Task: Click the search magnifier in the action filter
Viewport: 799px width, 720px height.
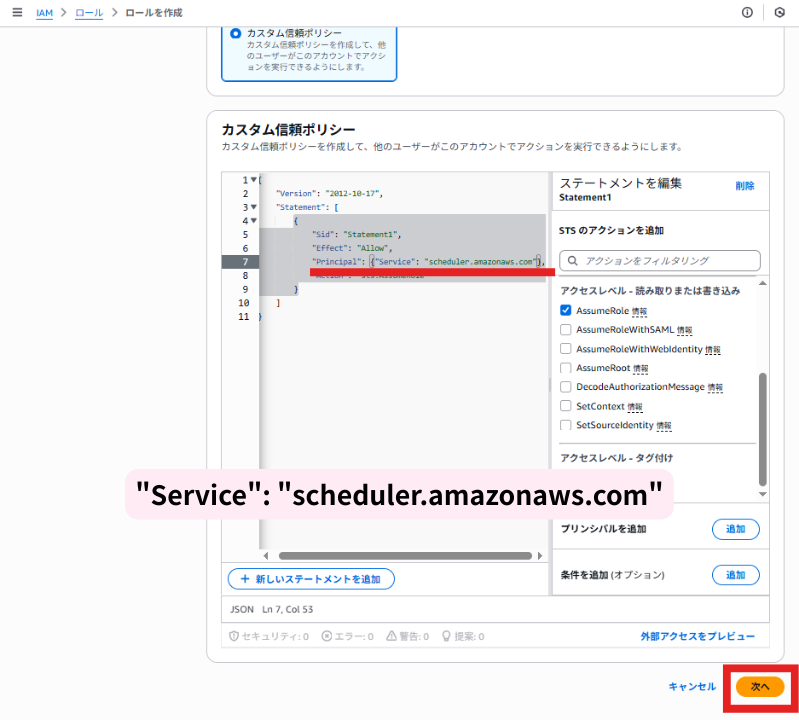Action: 572,260
